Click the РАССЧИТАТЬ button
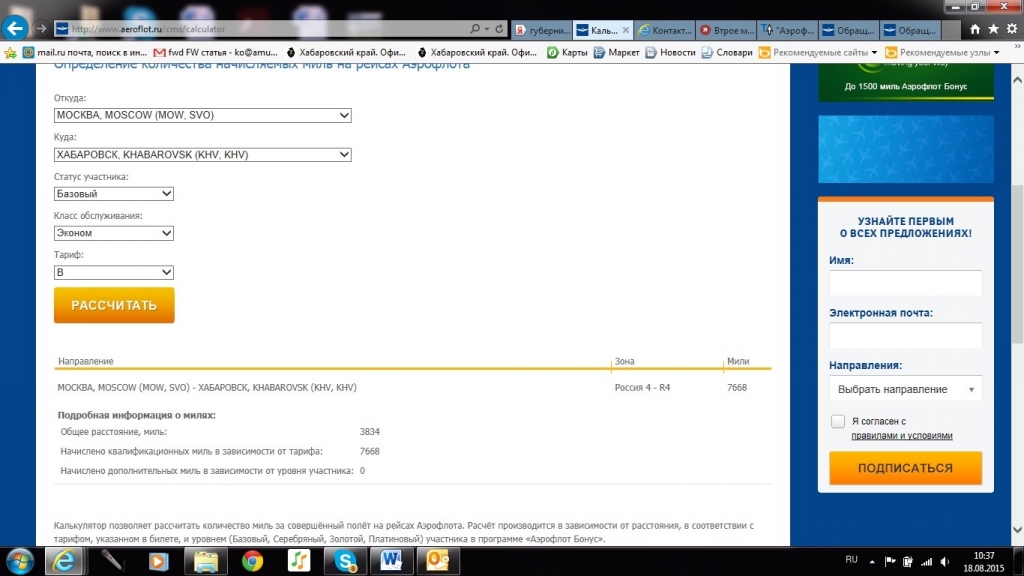This screenshot has width=1024, height=576. 114,305
